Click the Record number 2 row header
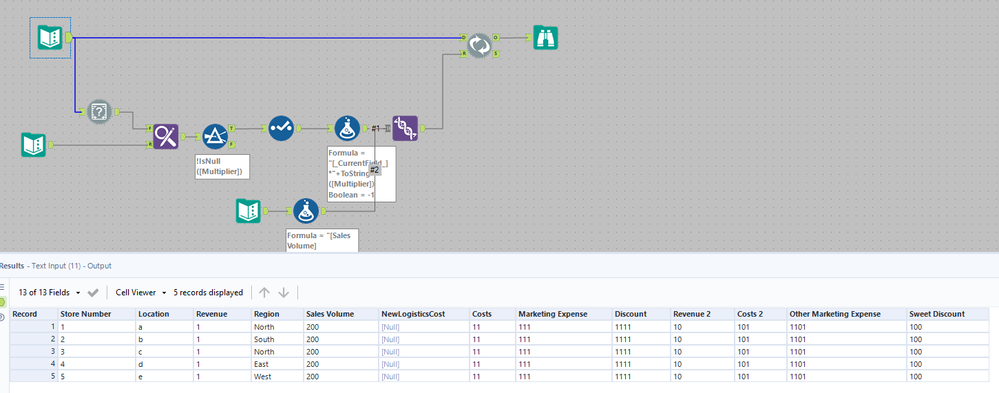Screen dimensions: 999x393 (33, 339)
